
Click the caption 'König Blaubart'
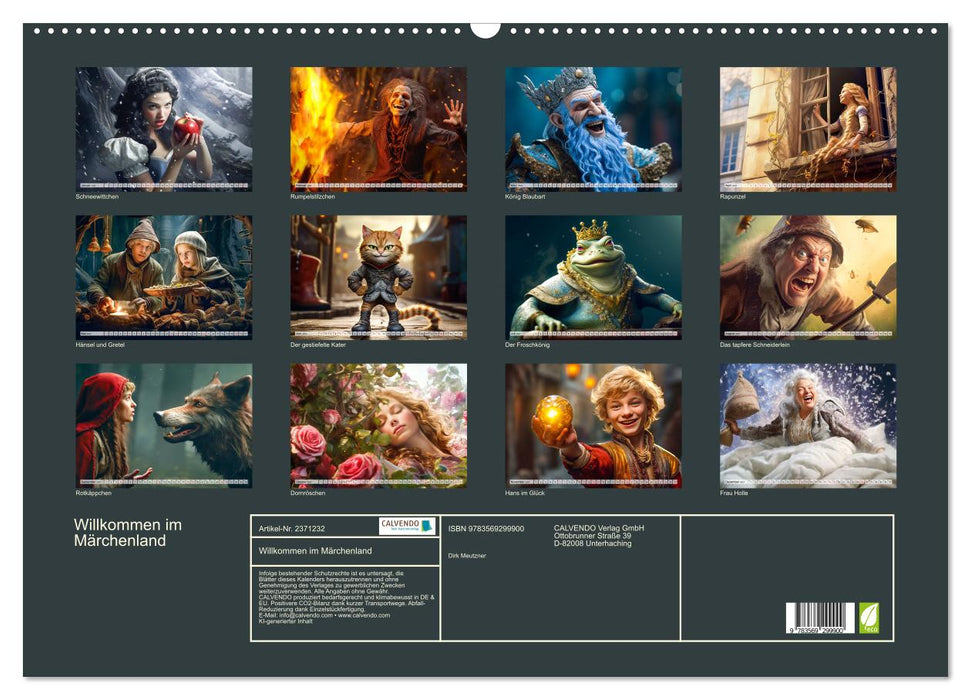coord(525,196)
